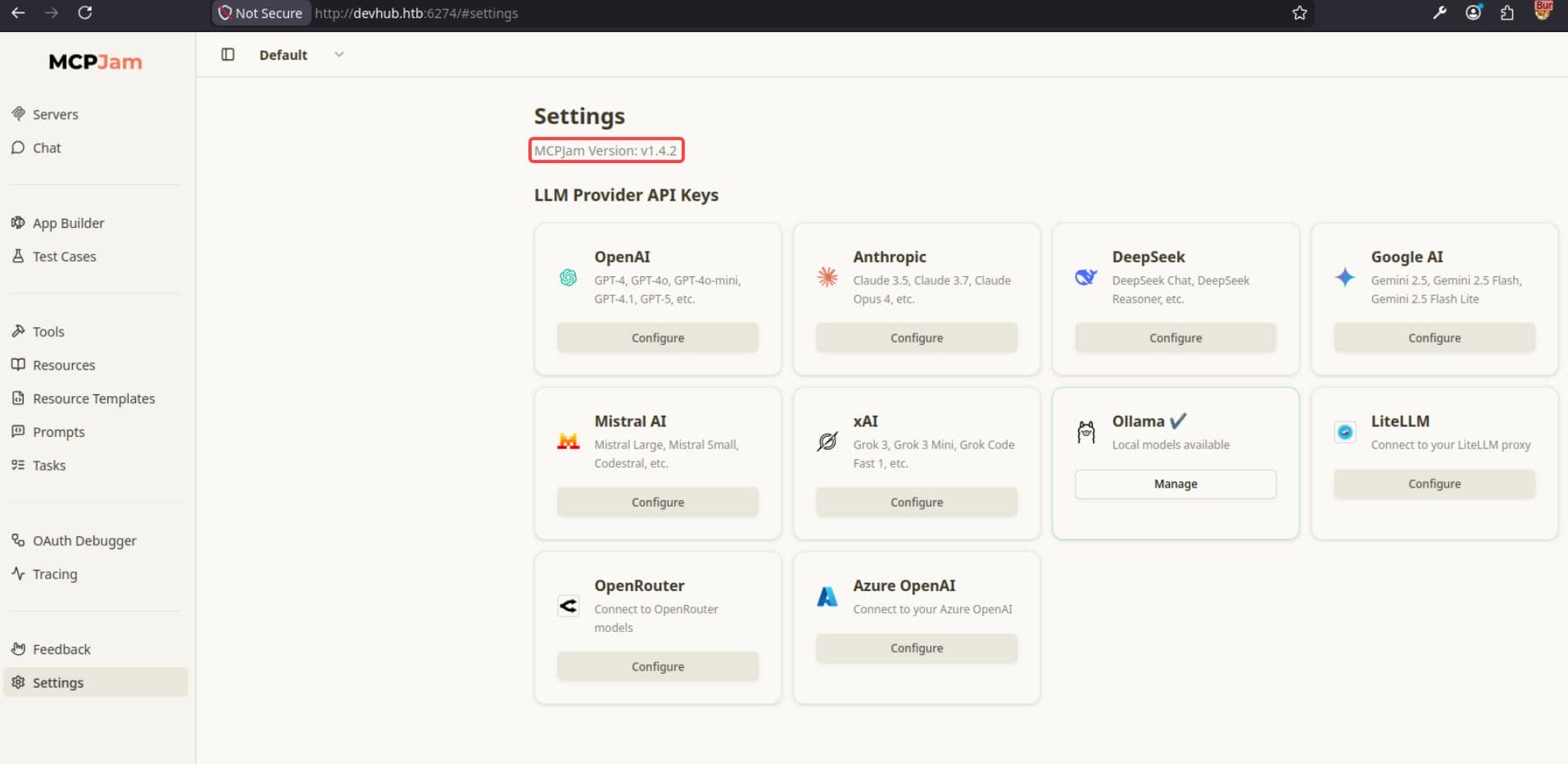Open App Builder from sidebar
Screen dimensions: 1568x764
pos(95,223)
